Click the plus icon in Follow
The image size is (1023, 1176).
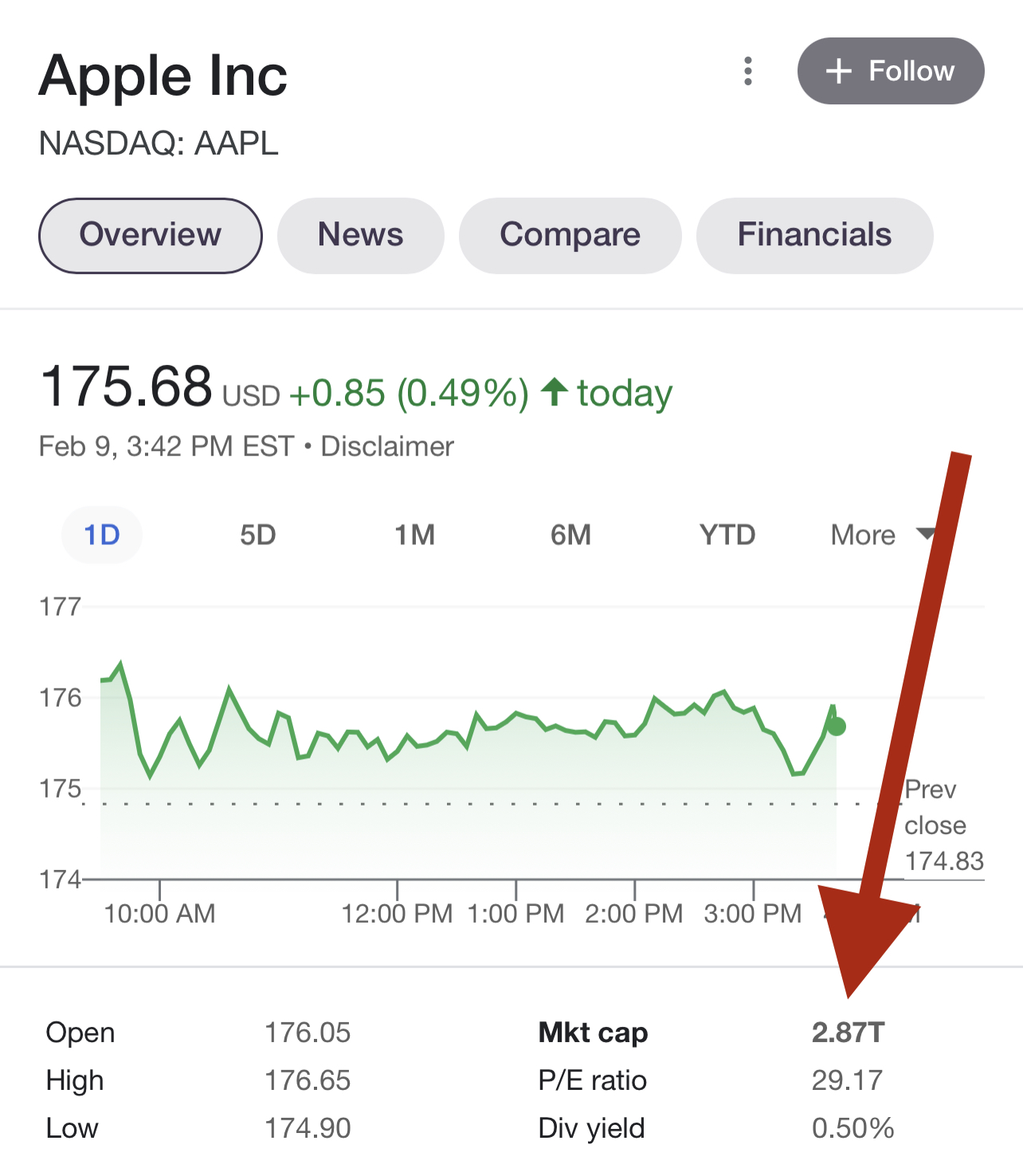pos(838,71)
